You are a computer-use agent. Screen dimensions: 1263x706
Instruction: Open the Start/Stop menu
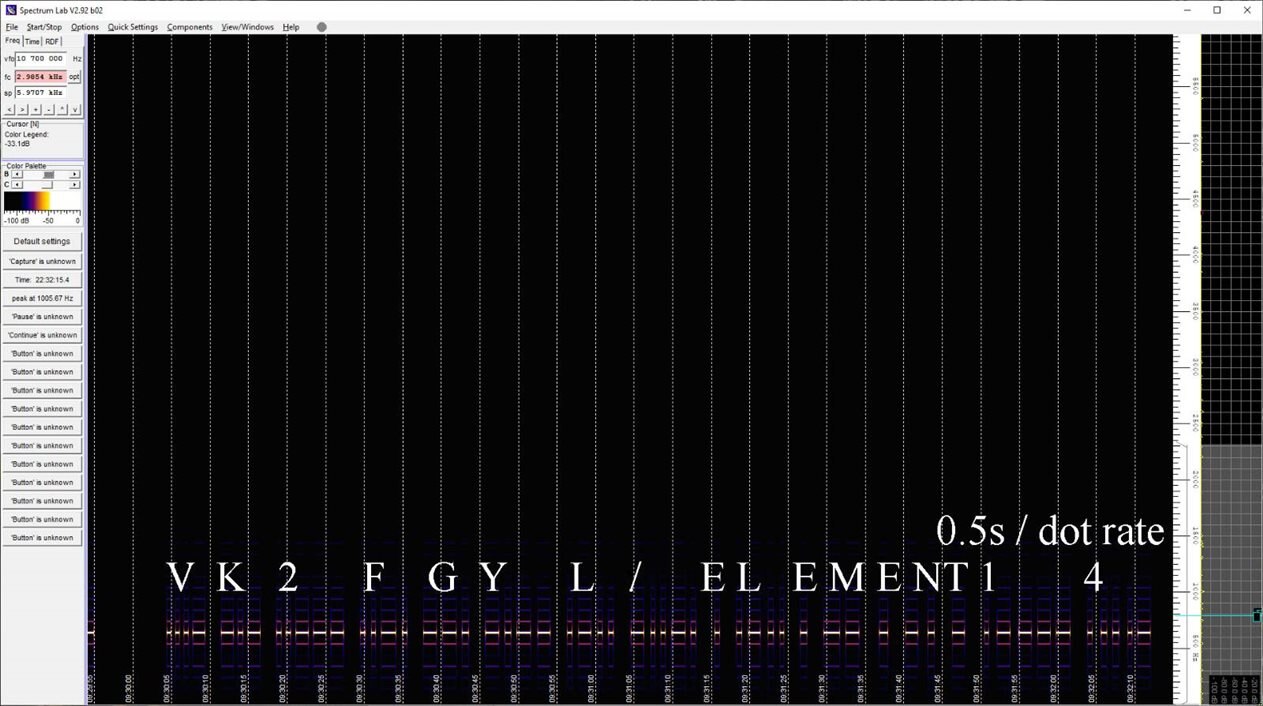(x=44, y=27)
